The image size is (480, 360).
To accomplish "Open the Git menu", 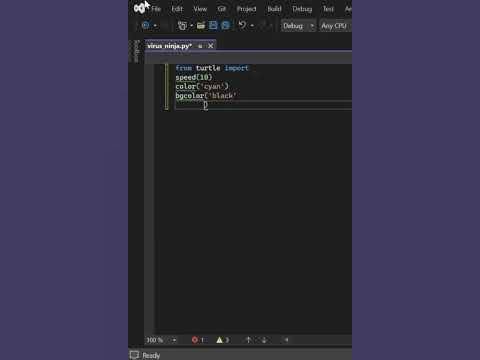I will coord(222,9).
